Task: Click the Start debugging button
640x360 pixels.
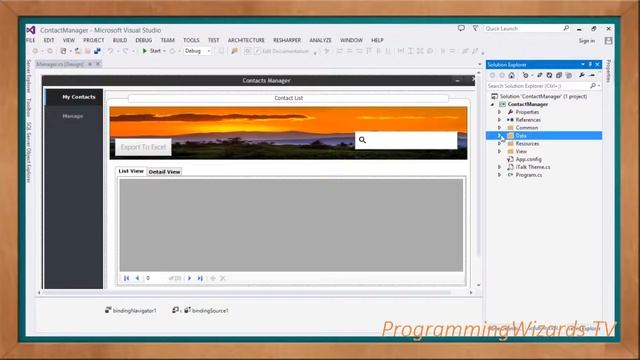Action: (152, 51)
